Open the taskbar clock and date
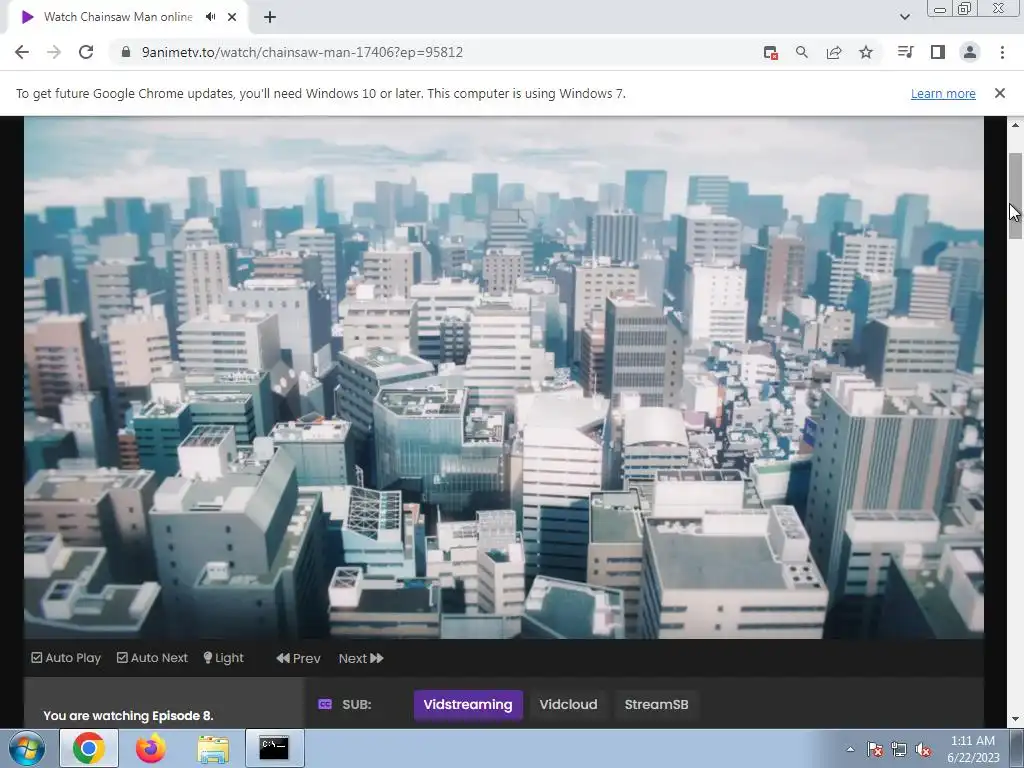 [973, 749]
